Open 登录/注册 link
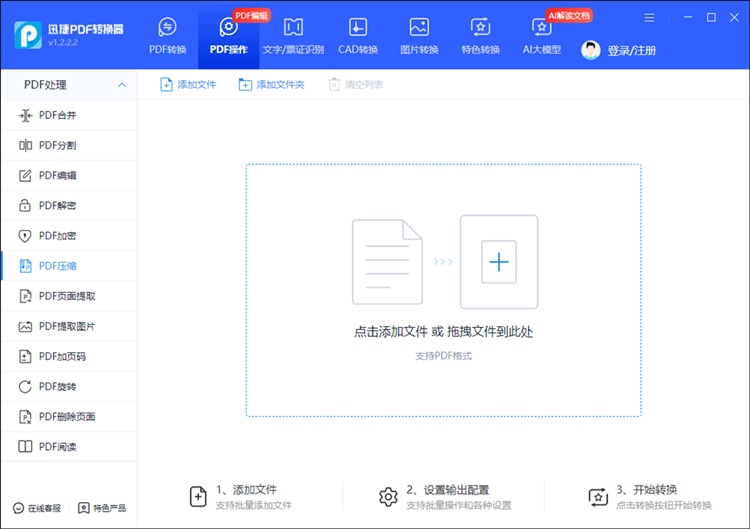Screen dimensions: 750x529 [632, 50]
